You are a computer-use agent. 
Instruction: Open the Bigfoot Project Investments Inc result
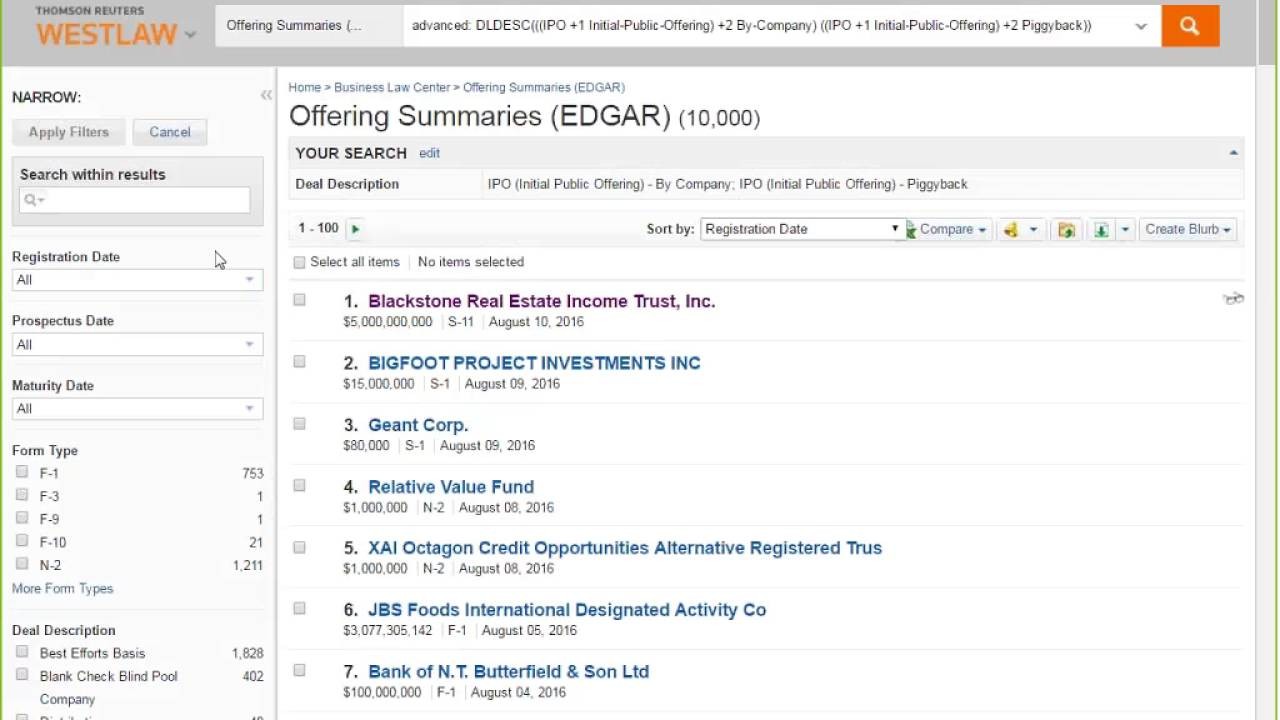[x=534, y=363]
